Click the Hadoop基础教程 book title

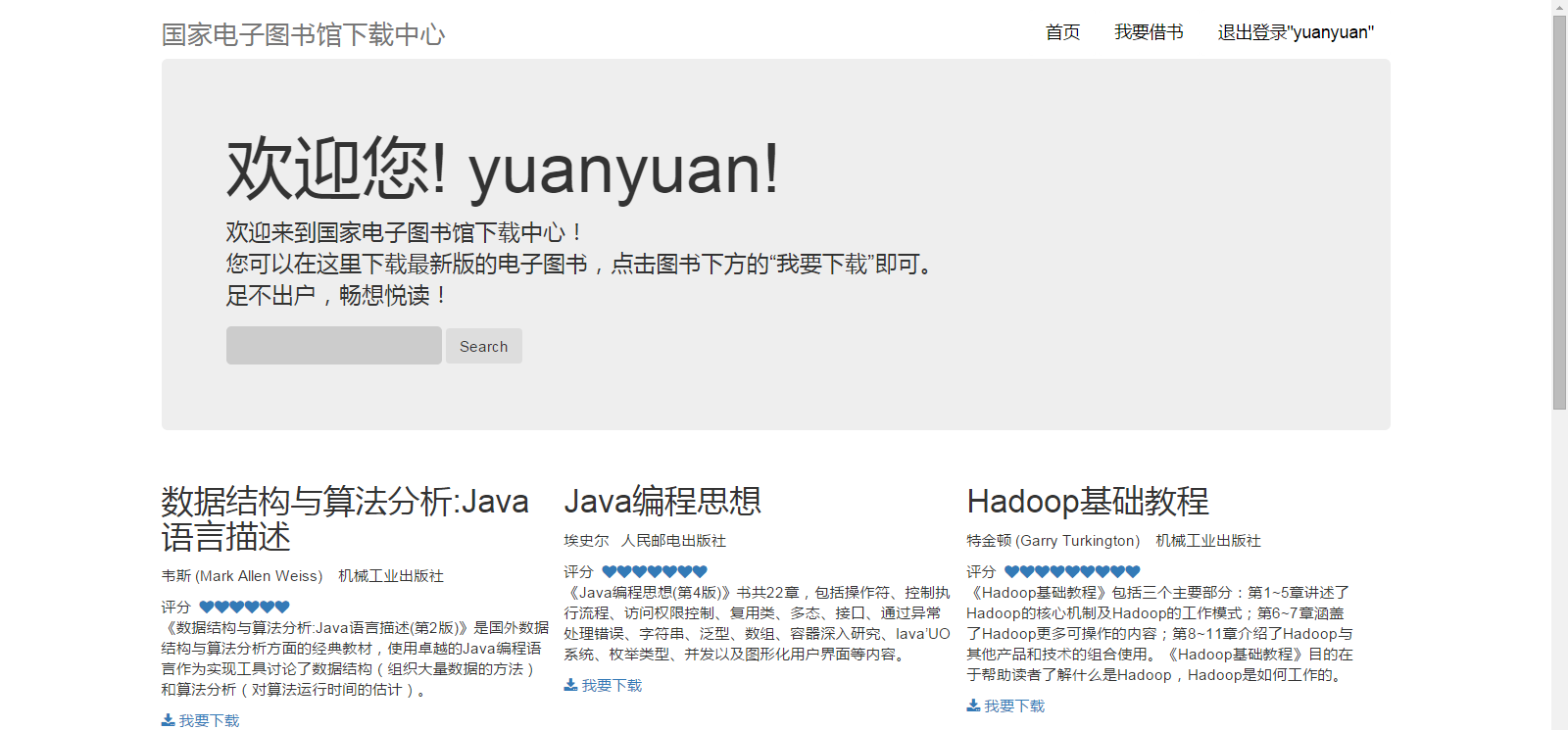1088,501
